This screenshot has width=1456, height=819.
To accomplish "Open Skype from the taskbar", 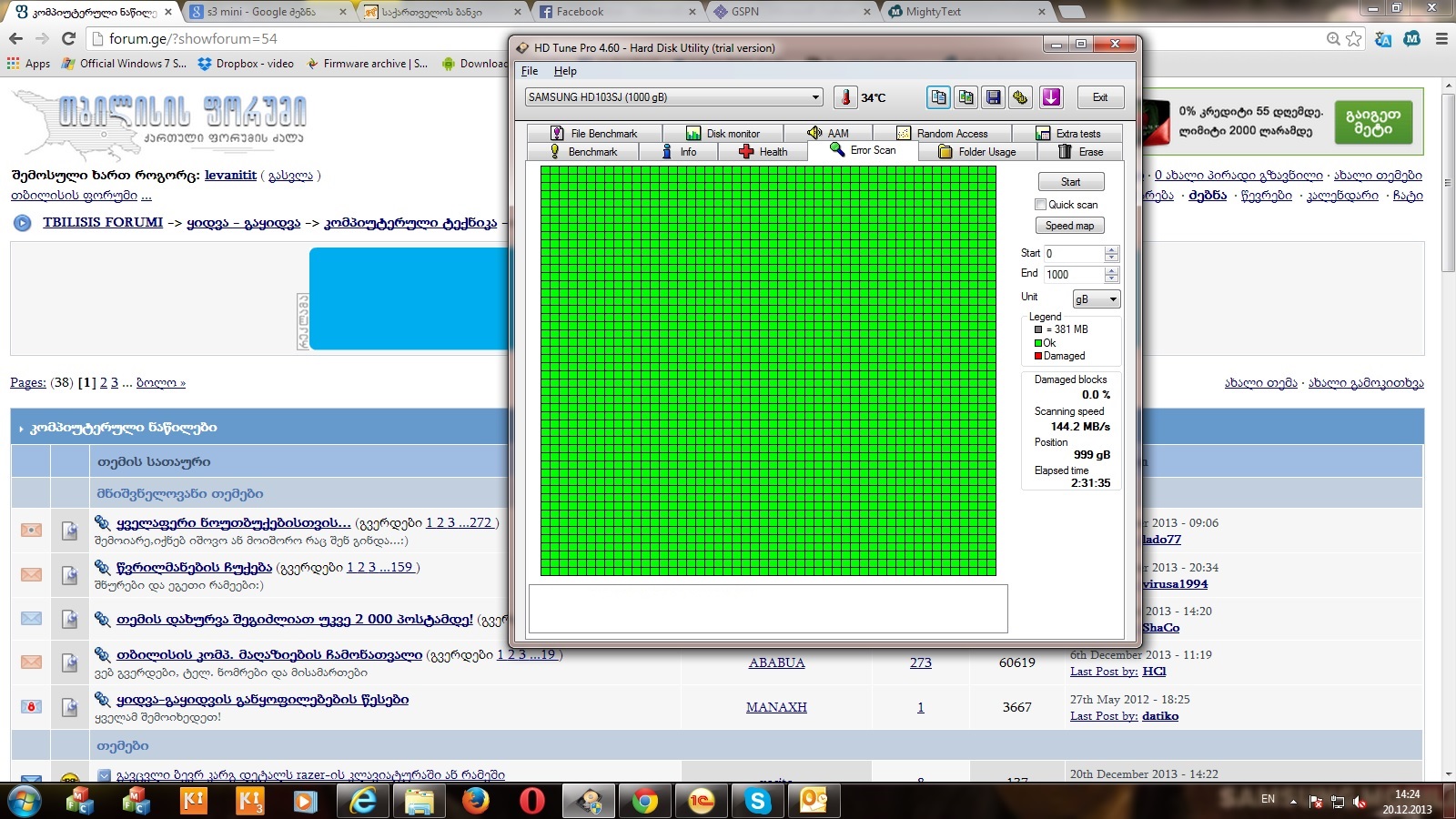I will tap(758, 802).
